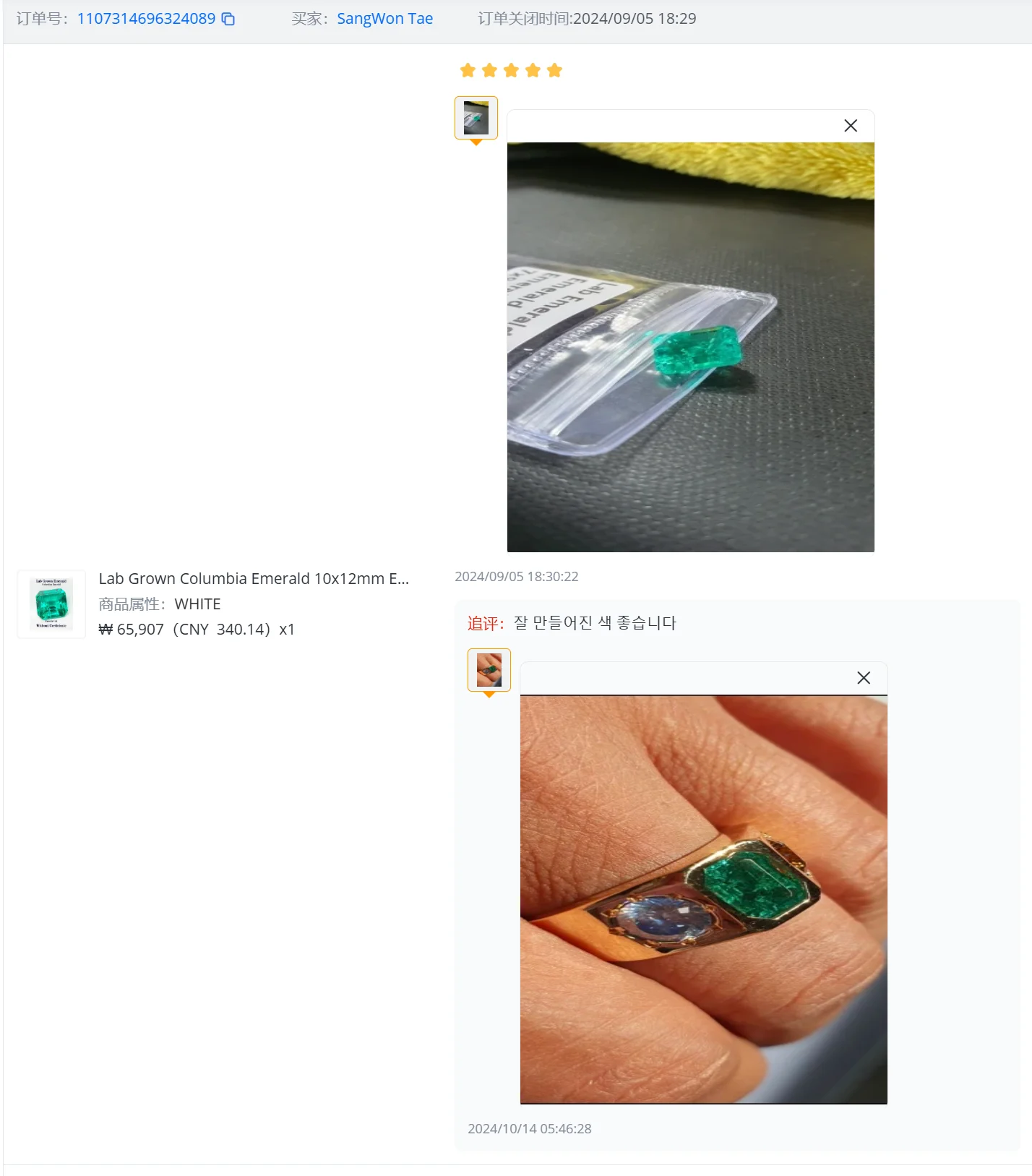This screenshot has height=1176, width=1032.
Task: Click the ₩65,907 price text
Action: (132, 630)
